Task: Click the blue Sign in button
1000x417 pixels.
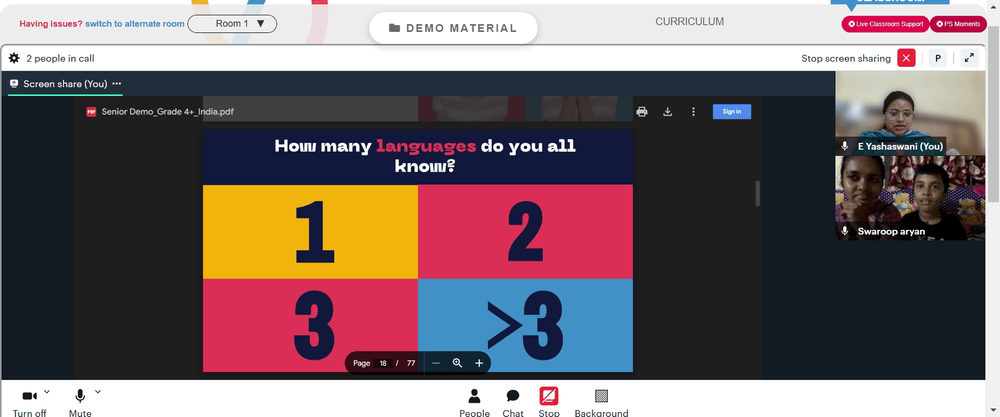Action: click(732, 112)
